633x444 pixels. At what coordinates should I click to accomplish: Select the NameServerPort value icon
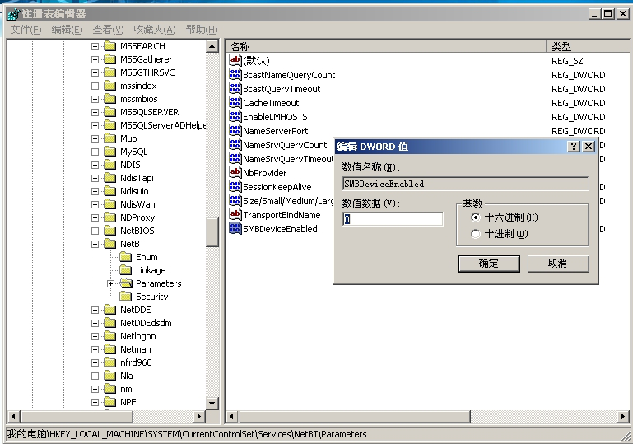(x=235, y=130)
